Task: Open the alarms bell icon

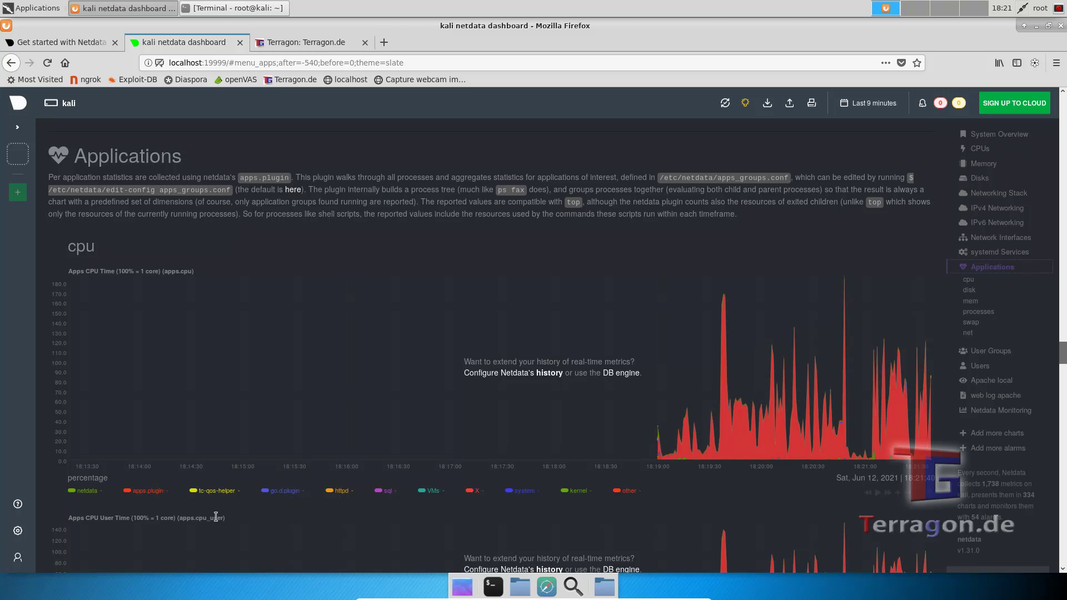Action: tap(922, 103)
